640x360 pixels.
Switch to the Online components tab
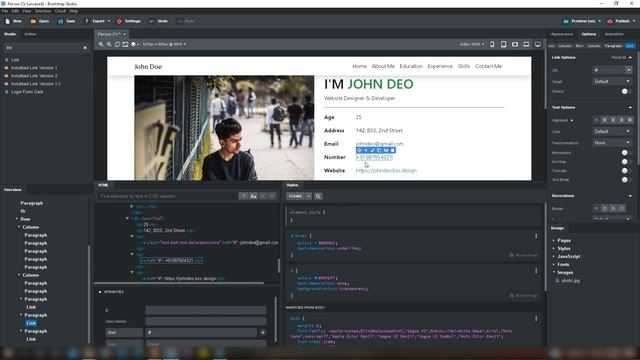[30, 34]
